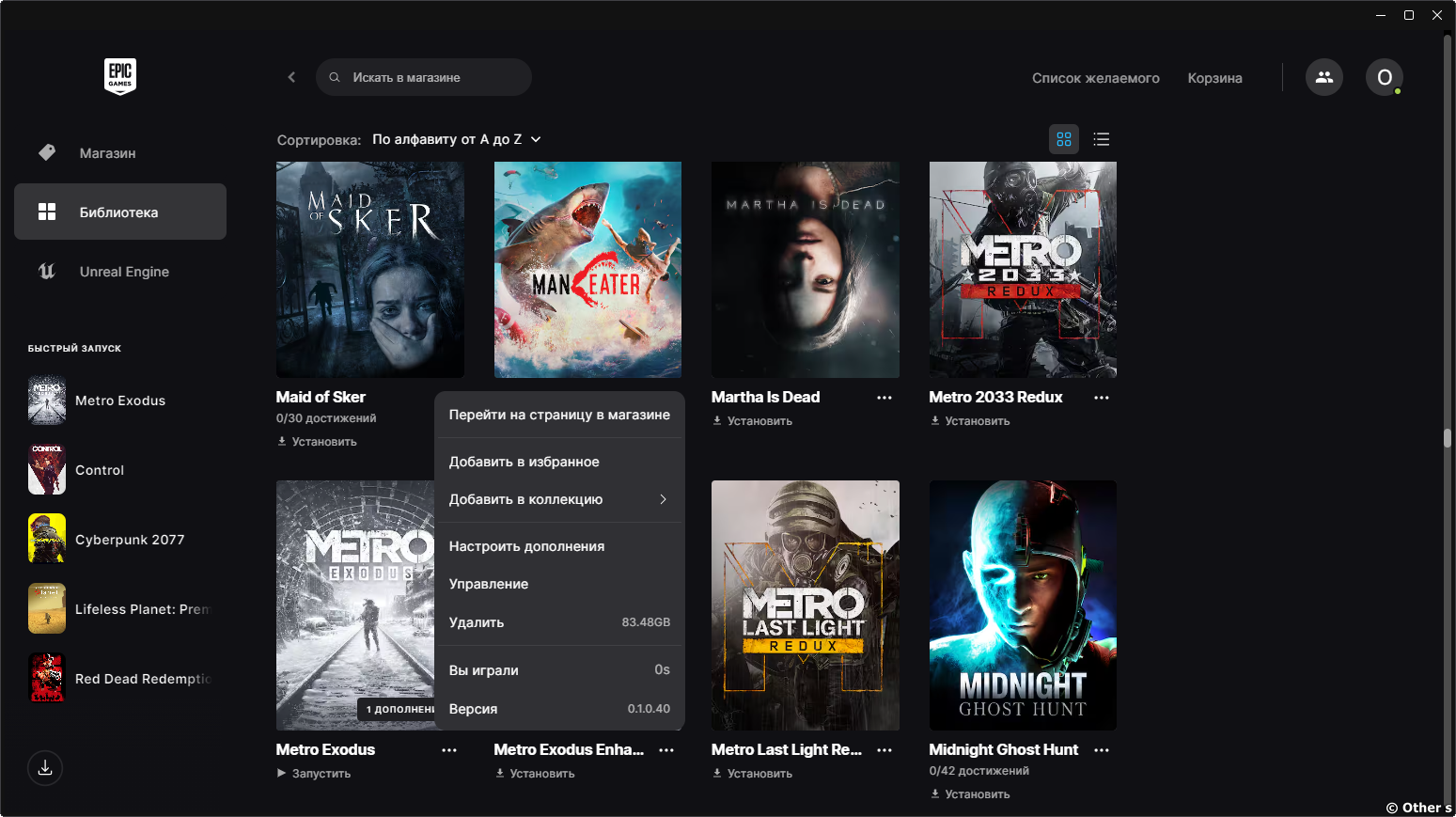Choose Настроить дополнения

click(x=559, y=546)
